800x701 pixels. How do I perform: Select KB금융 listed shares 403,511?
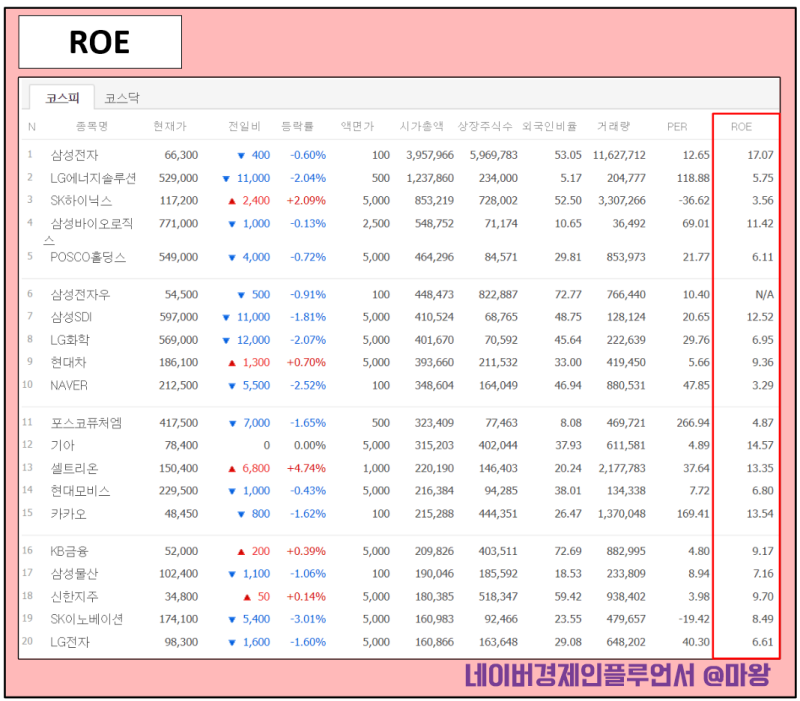pyautogui.click(x=498, y=551)
